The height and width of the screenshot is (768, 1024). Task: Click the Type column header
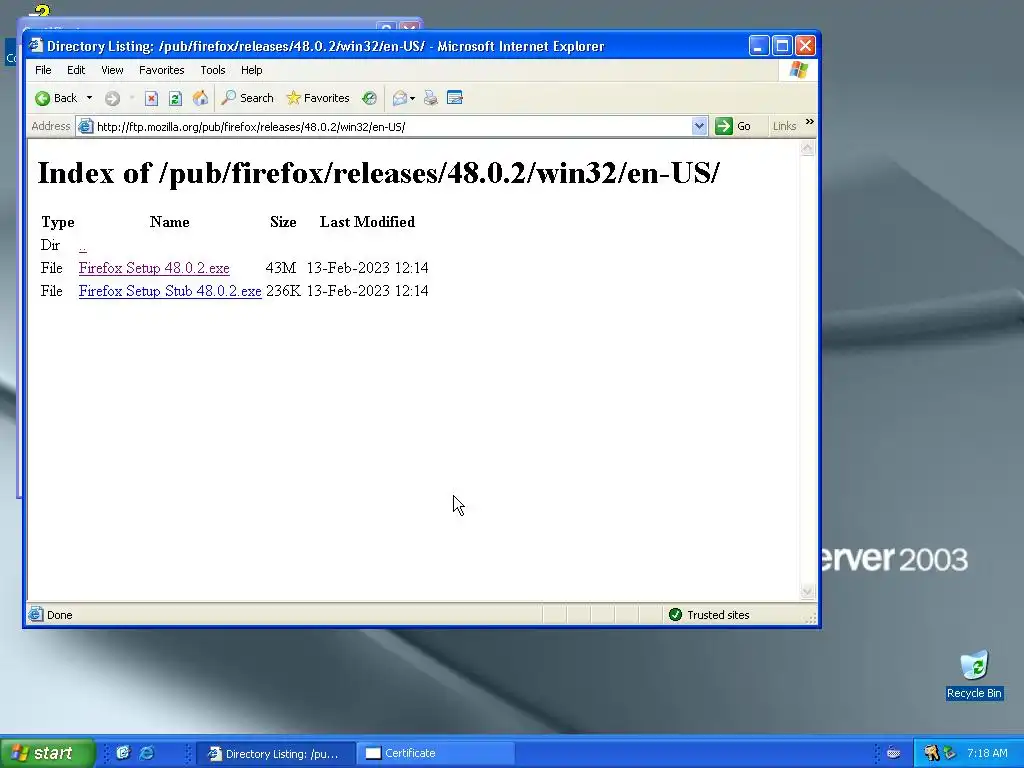pyautogui.click(x=57, y=222)
